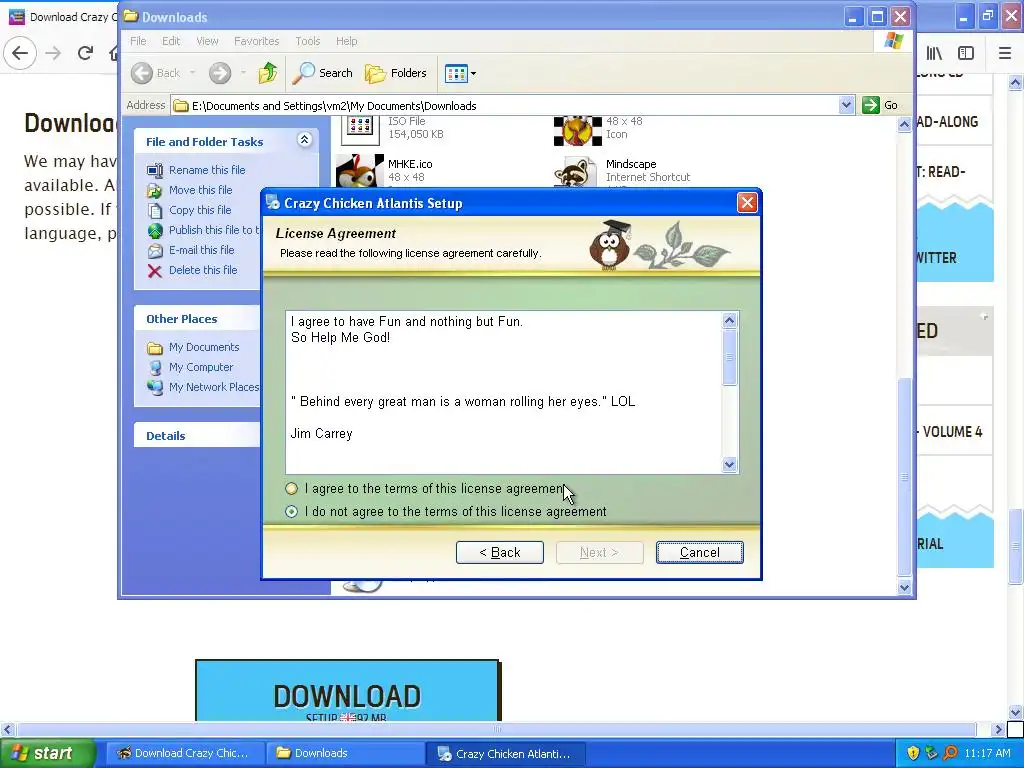Click Rename this file link
The width and height of the screenshot is (1024, 768).
[207, 170]
